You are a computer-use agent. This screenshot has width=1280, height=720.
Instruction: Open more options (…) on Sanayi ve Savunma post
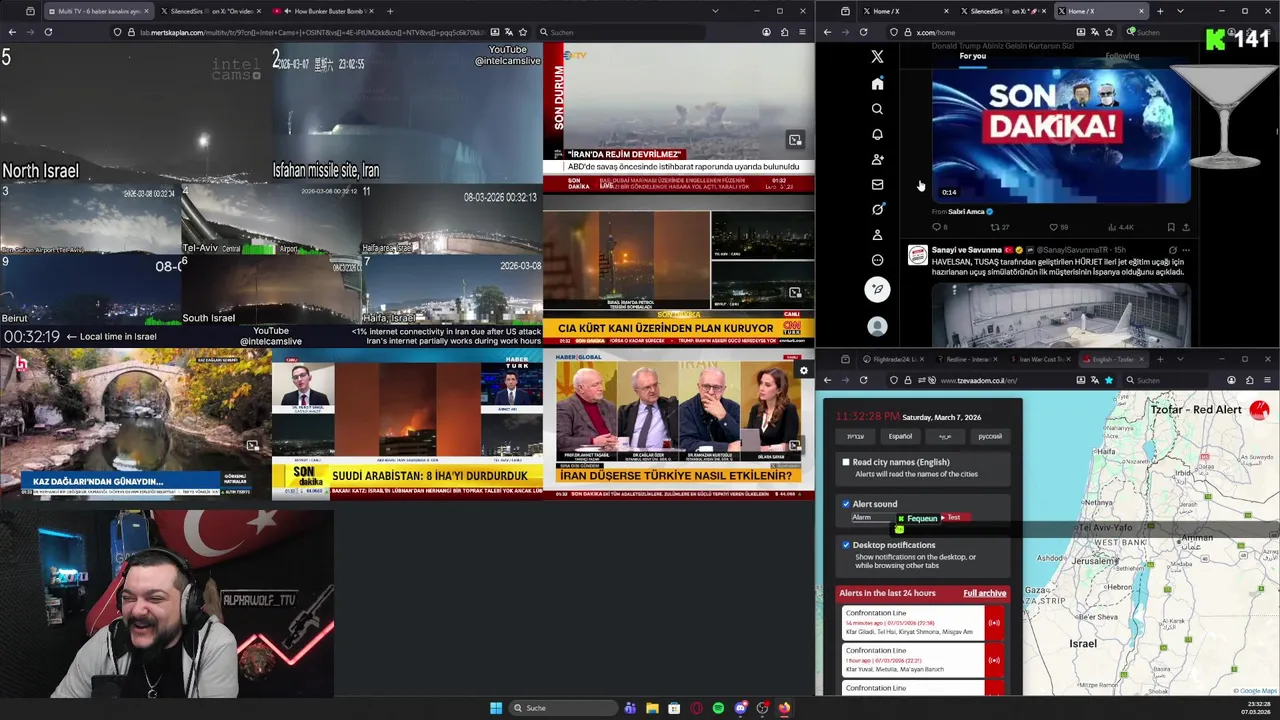pos(1187,250)
